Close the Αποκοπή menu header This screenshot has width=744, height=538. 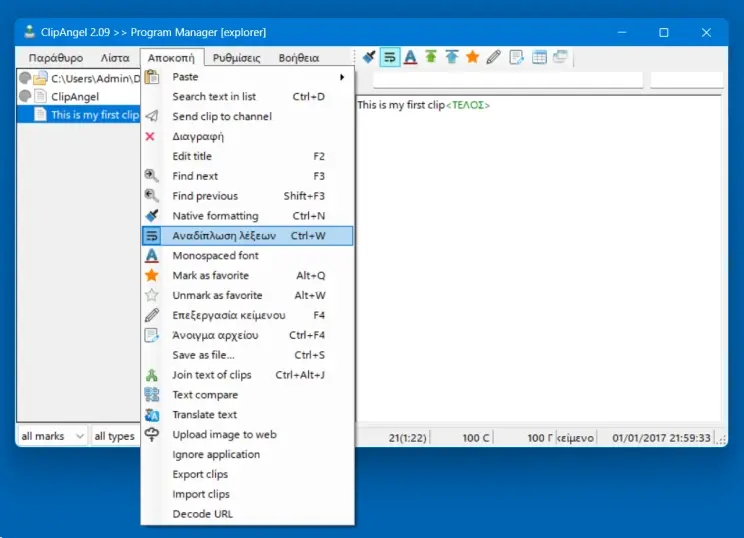pos(171,58)
